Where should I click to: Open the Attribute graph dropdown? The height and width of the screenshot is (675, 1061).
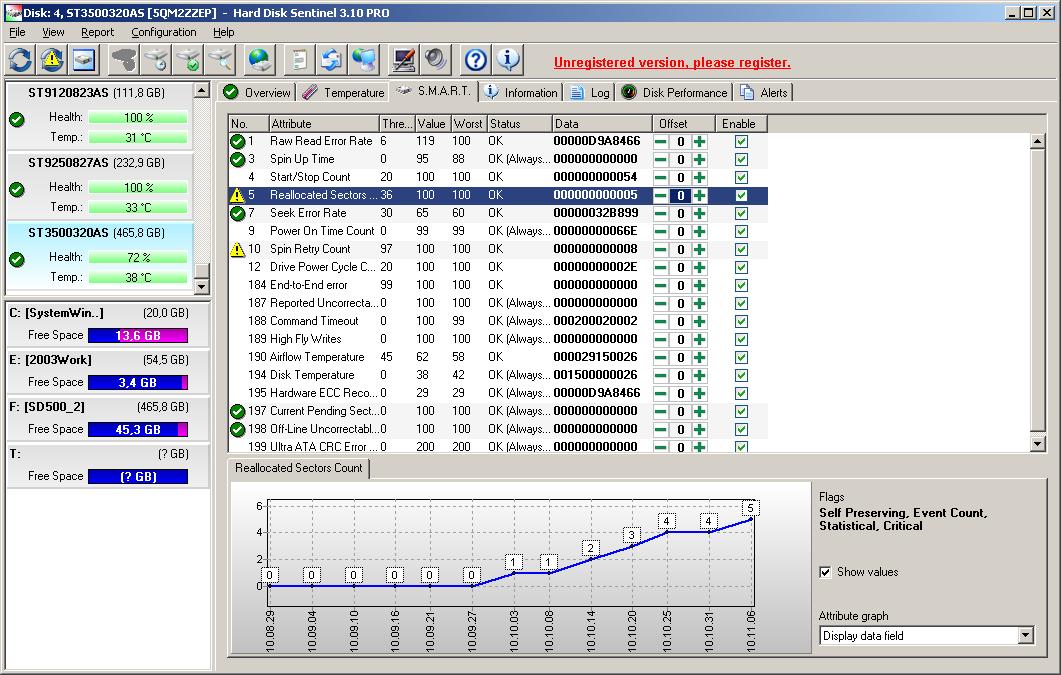click(x=1026, y=635)
